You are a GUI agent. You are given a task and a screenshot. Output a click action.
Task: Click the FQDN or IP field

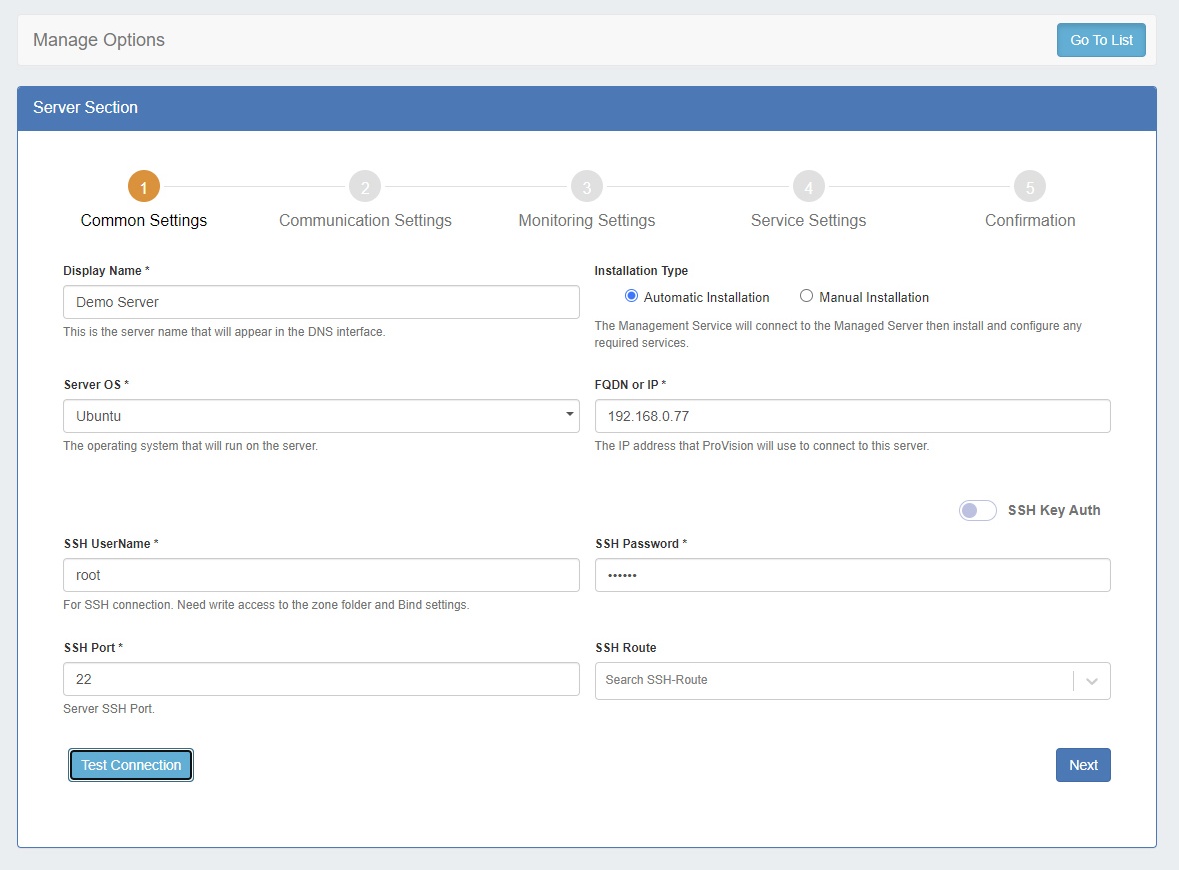pos(852,416)
